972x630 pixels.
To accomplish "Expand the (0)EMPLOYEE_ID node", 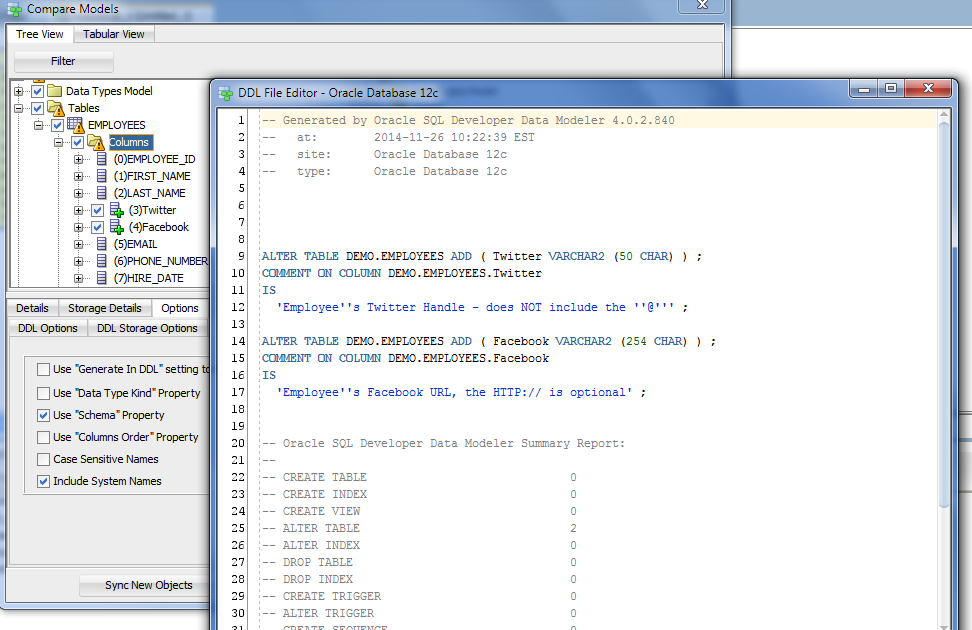I will (78, 159).
